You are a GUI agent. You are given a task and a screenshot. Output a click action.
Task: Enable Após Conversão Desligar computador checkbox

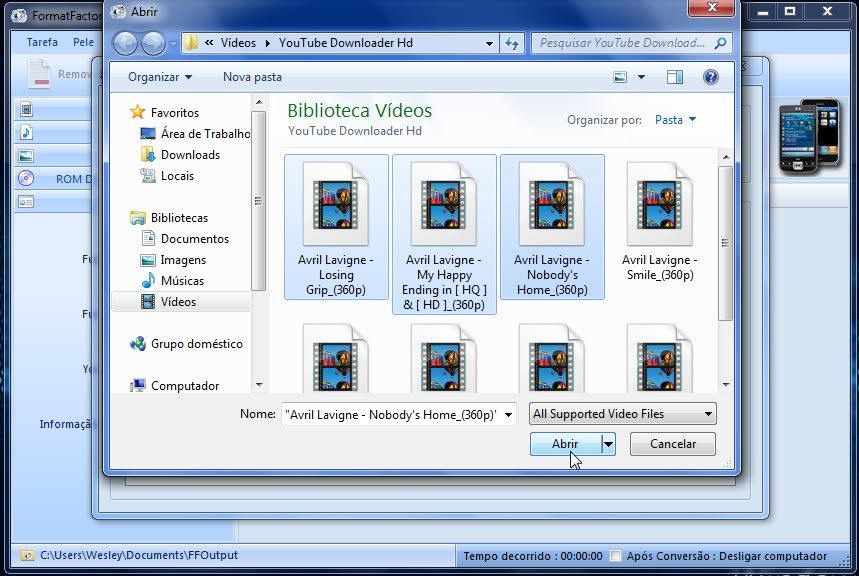point(616,556)
